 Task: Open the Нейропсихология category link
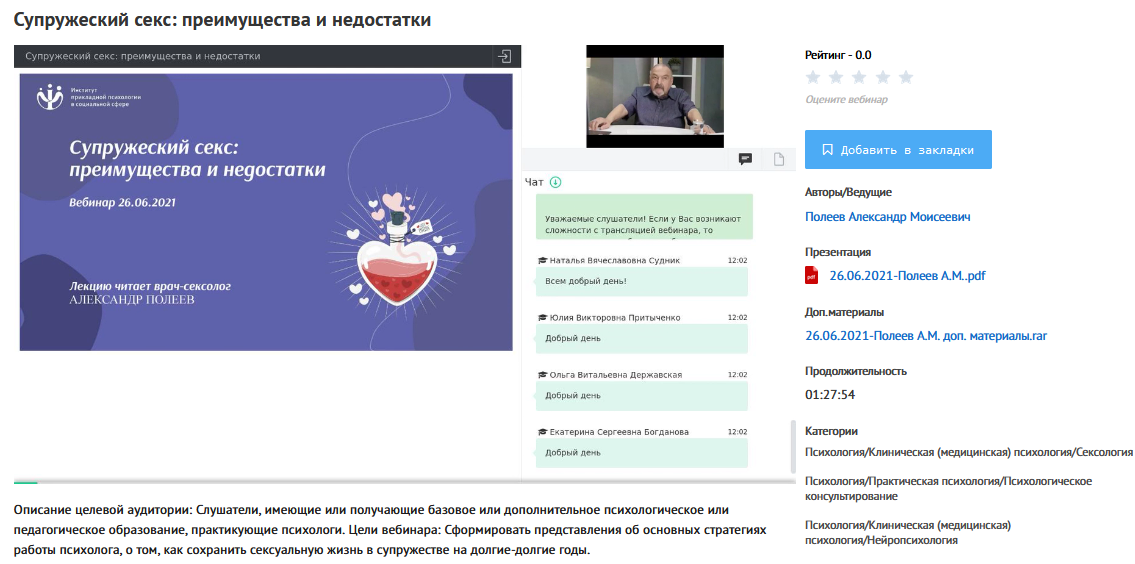(907, 532)
